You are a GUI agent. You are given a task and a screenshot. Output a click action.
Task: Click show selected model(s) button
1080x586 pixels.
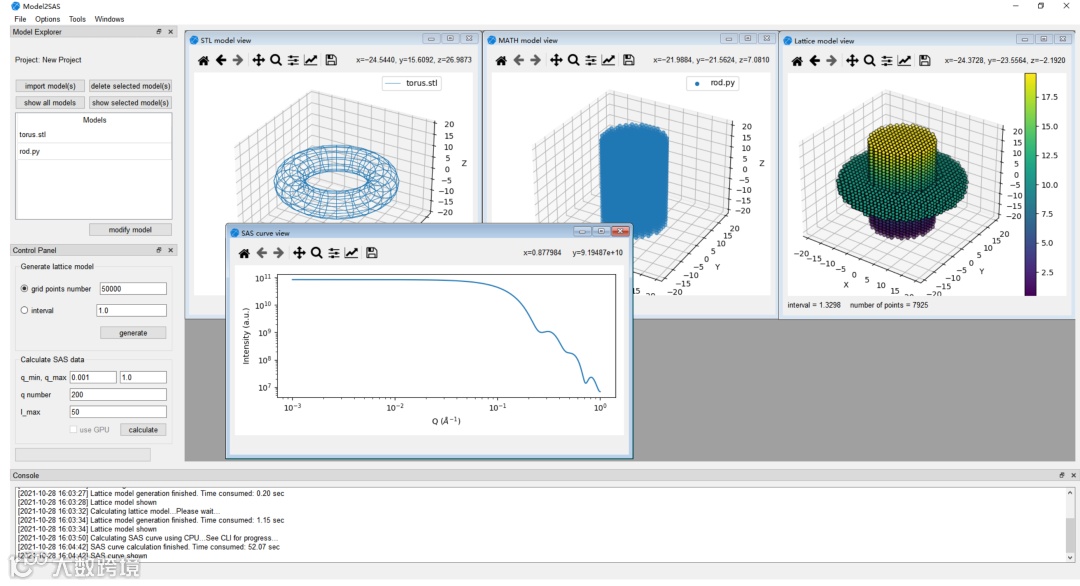click(x=130, y=103)
